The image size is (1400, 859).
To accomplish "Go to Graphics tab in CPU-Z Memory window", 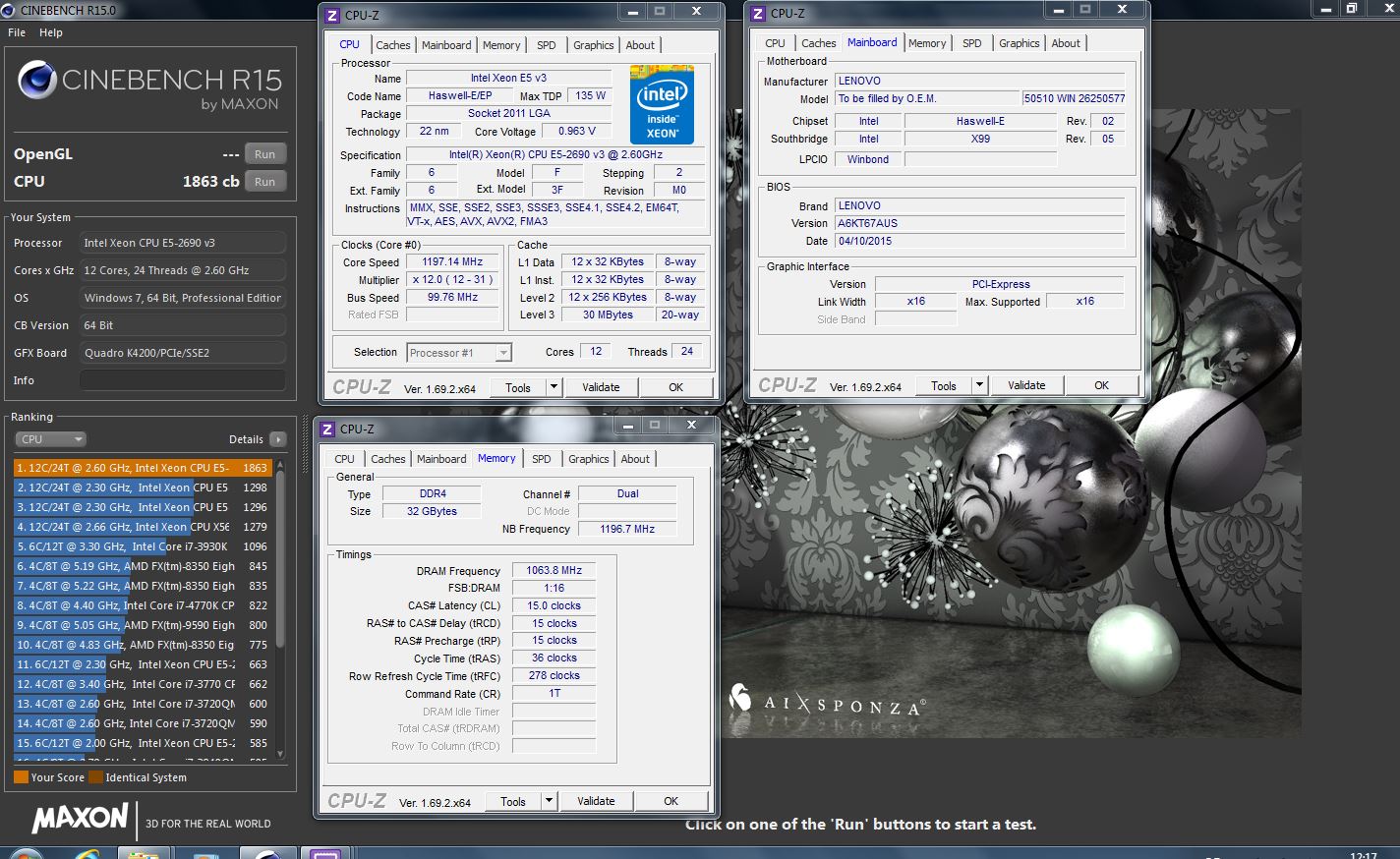I will pyautogui.click(x=588, y=459).
